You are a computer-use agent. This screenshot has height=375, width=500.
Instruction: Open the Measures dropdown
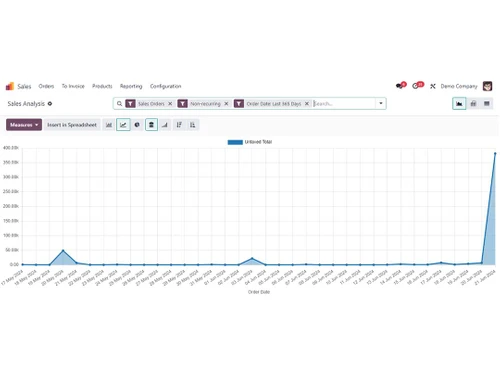(24, 125)
